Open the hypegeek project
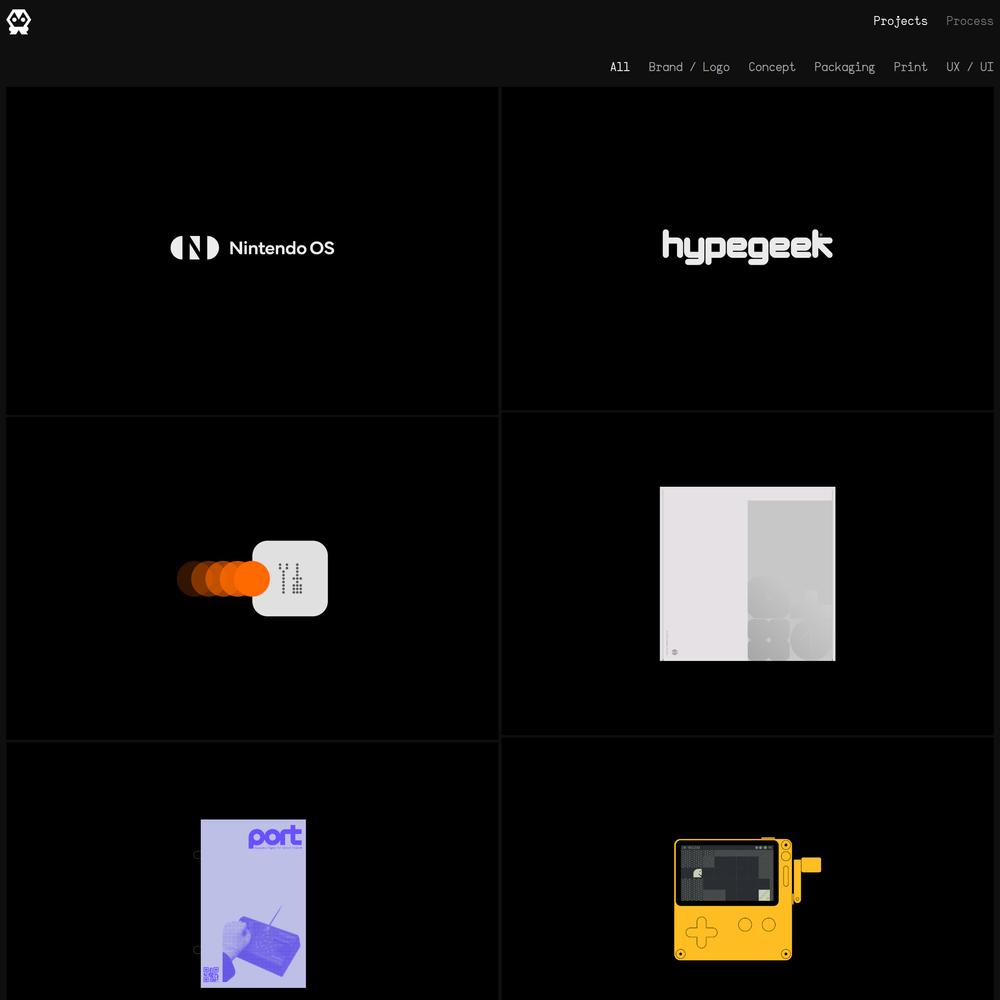 (747, 249)
